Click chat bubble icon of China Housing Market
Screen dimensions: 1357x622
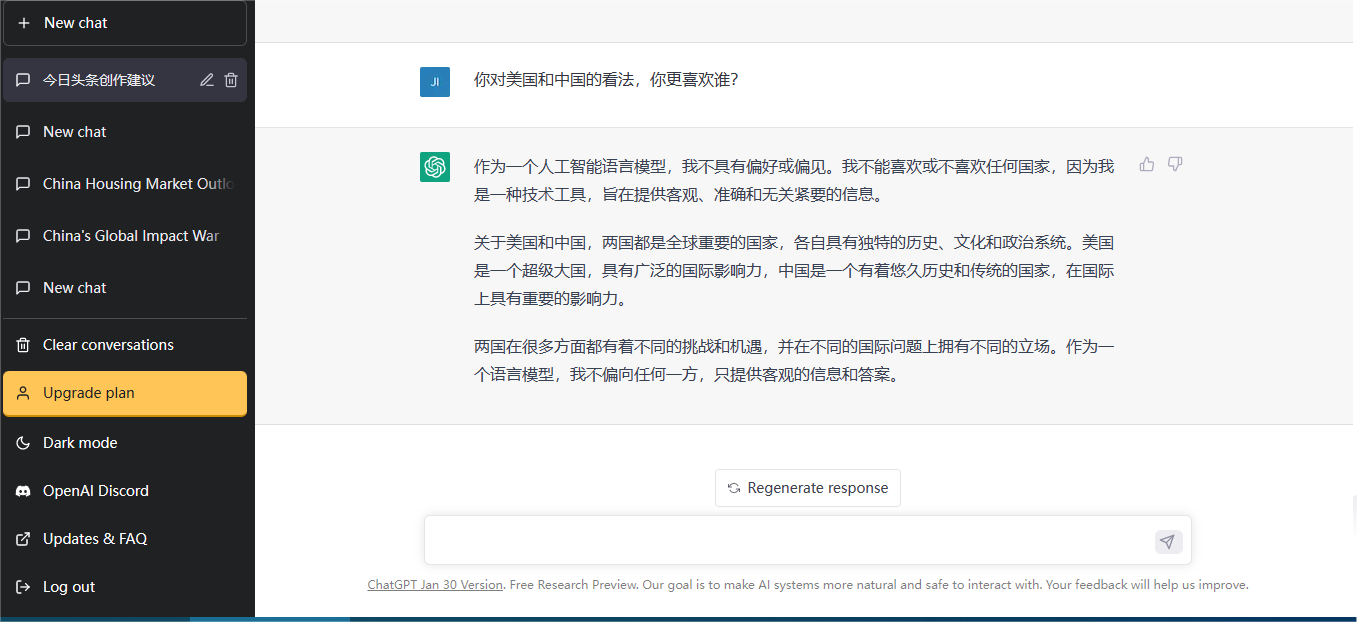(x=23, y=184)
